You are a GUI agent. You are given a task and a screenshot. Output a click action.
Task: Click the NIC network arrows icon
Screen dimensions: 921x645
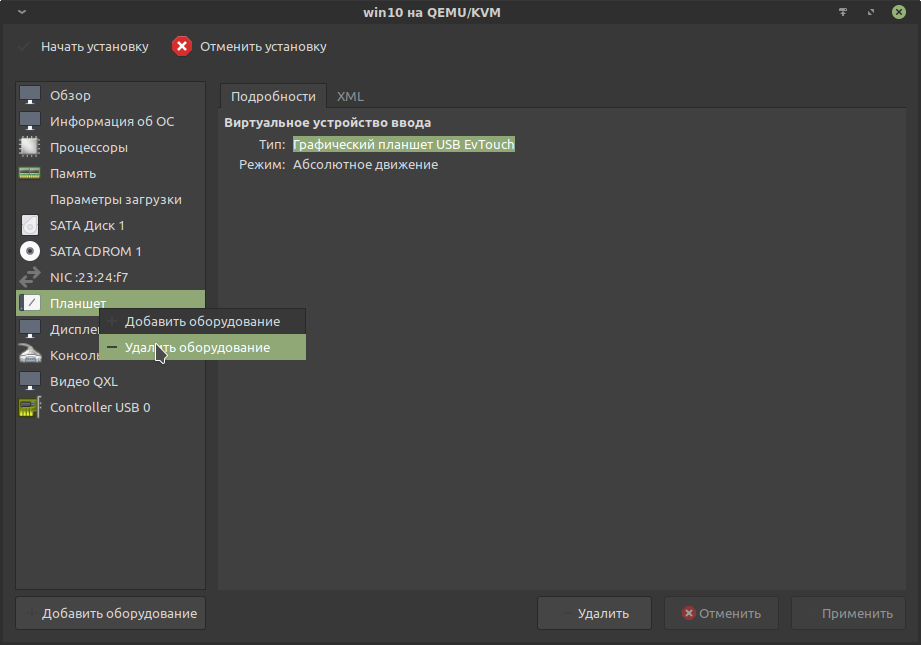pyautogui.click(x=30, y=277)
